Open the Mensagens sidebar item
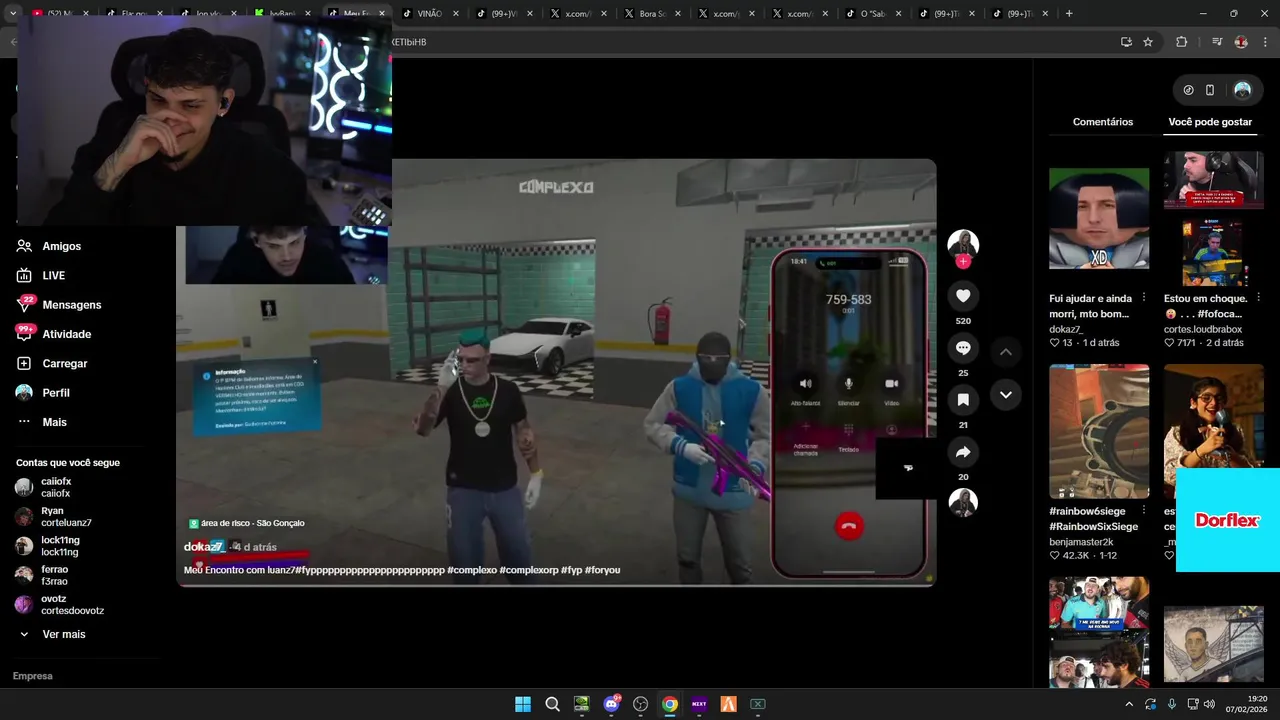Image resolution: width=1280 pixels, height=720 pixels. click(71, 305)
